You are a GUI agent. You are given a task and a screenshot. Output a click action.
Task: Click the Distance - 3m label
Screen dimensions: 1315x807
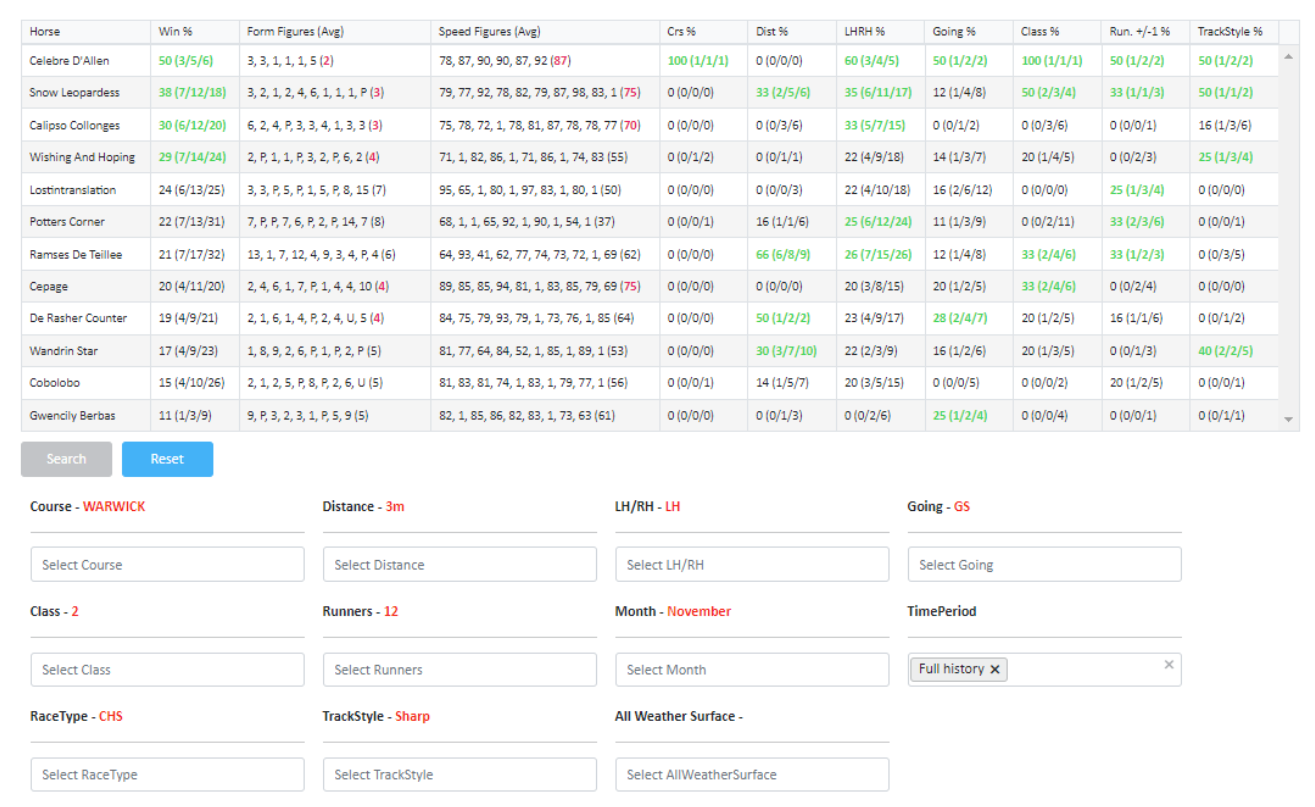pos(363,507)
